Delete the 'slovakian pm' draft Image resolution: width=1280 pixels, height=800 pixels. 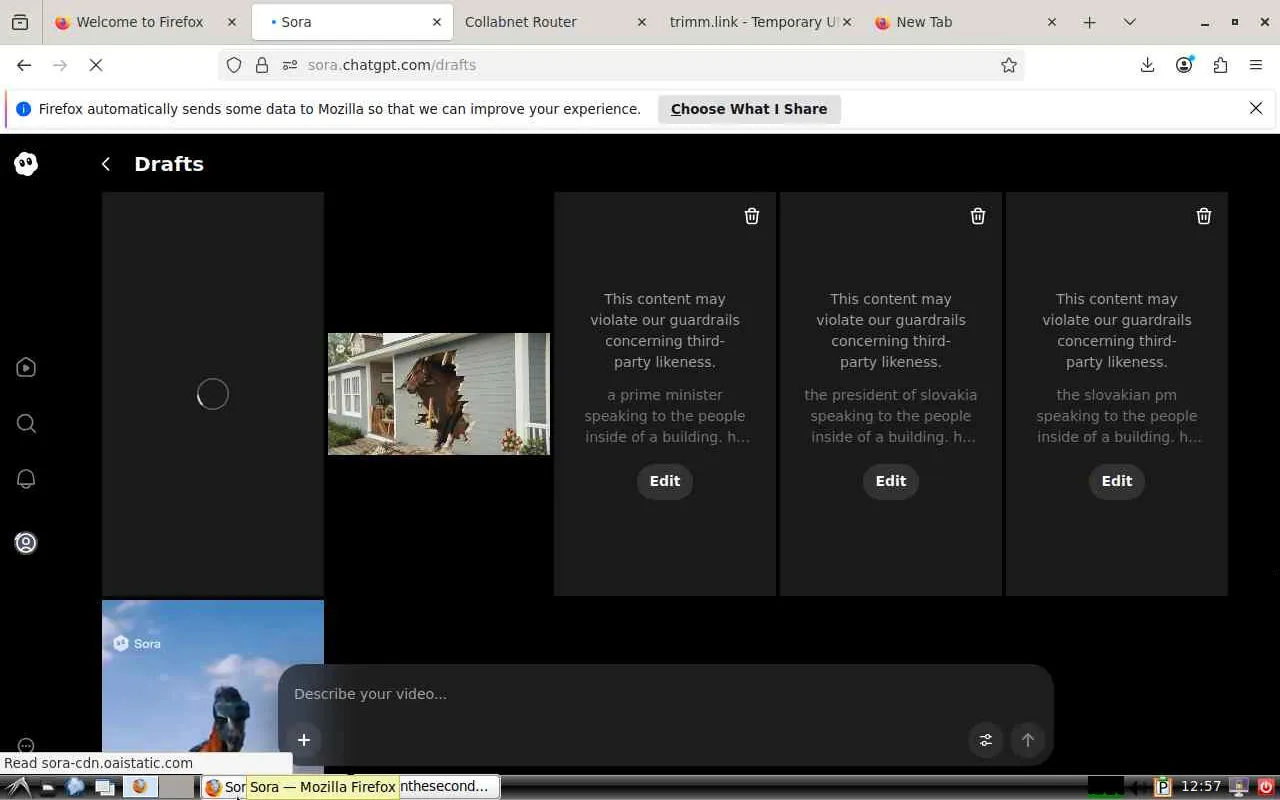[x=1204, y=216]
